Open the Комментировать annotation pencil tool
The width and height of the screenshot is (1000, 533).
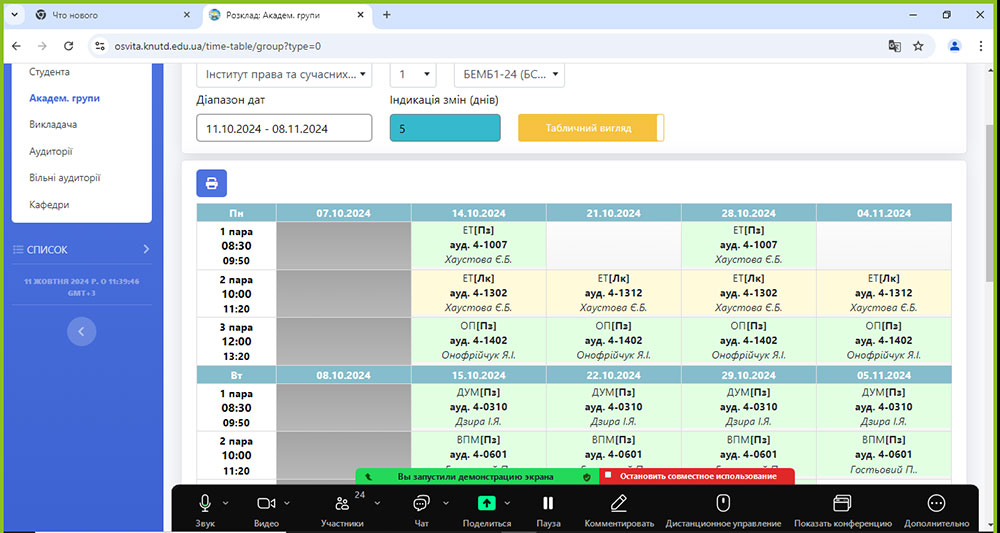coord(617,504)
